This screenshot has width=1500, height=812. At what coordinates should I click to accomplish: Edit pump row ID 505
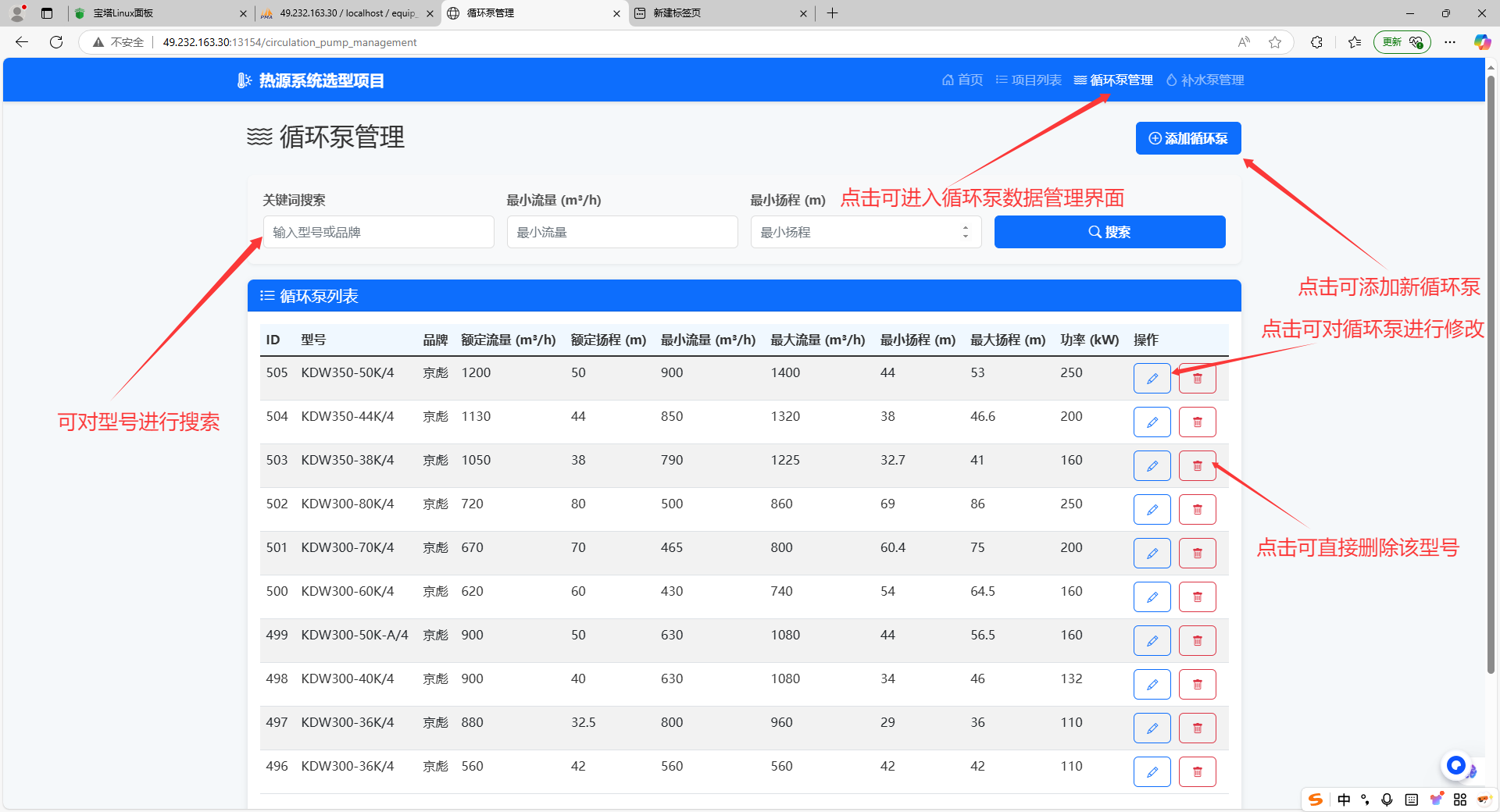(x=1152, y=379)
